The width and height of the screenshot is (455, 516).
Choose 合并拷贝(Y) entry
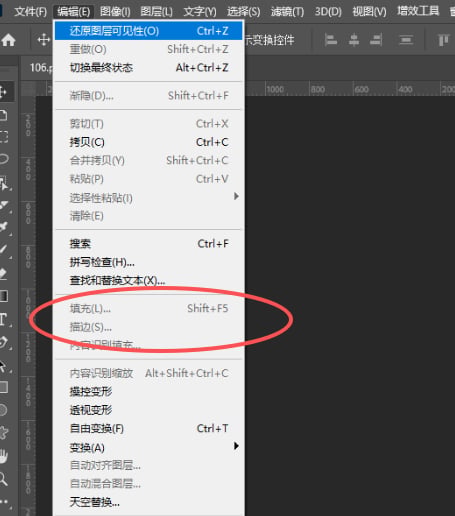point(149,160)
